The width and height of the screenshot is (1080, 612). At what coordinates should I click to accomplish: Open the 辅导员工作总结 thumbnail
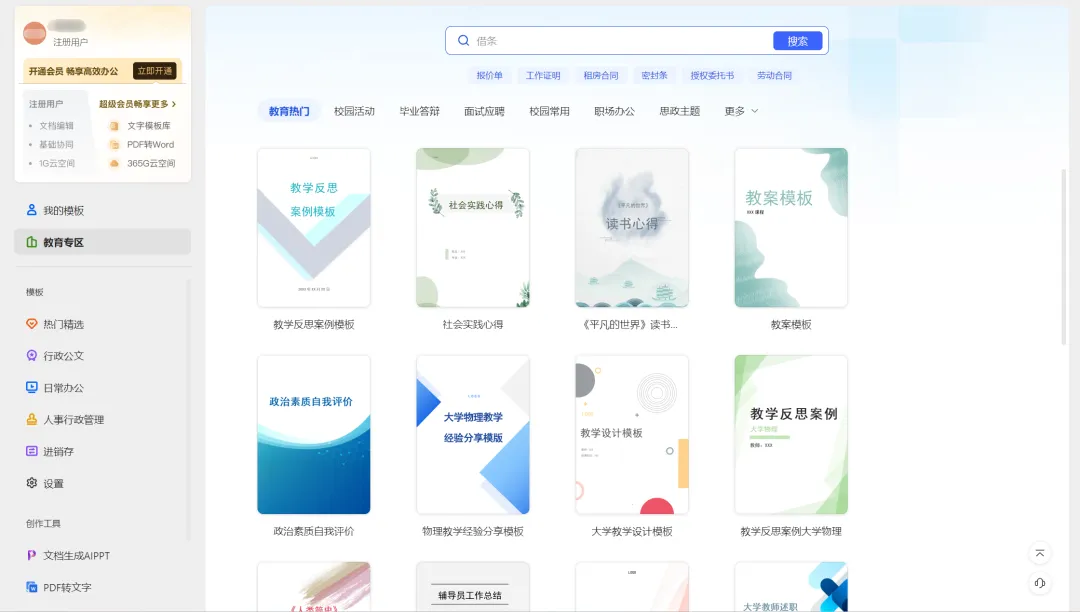[472, 587]
